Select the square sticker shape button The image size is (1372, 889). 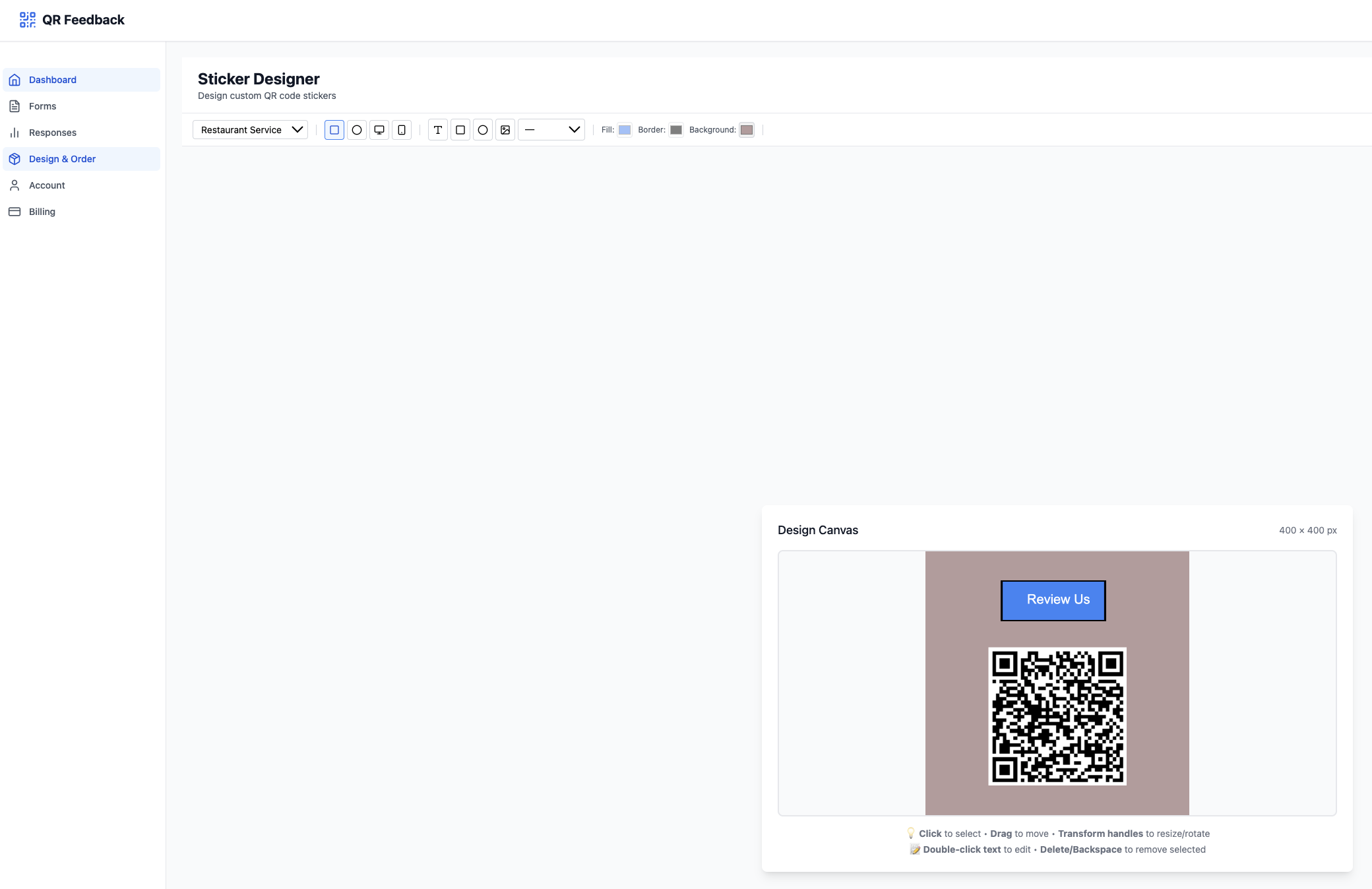click(334, 130)
